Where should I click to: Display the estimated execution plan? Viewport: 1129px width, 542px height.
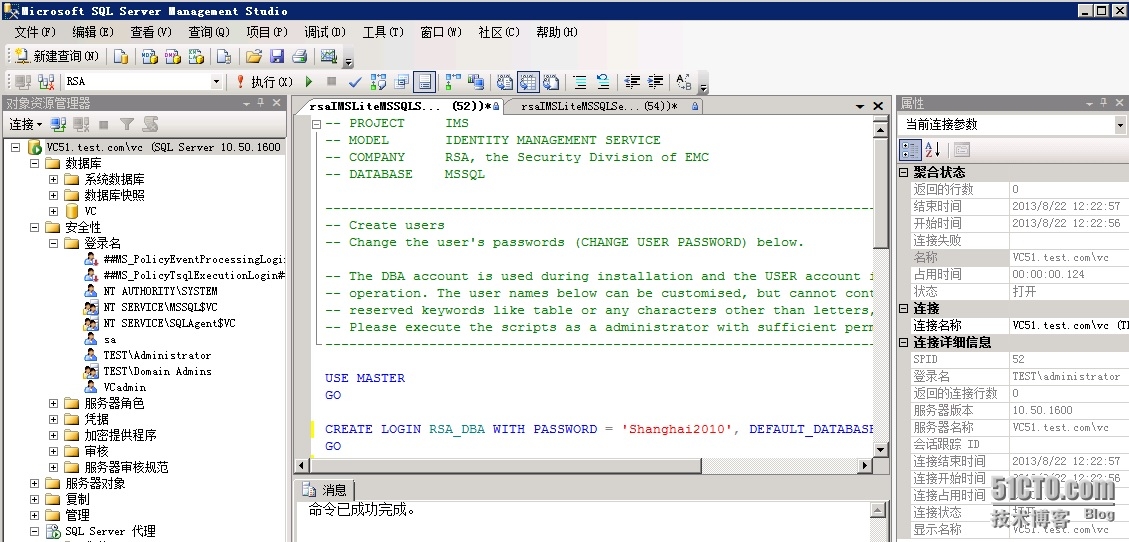coord(379,82)
